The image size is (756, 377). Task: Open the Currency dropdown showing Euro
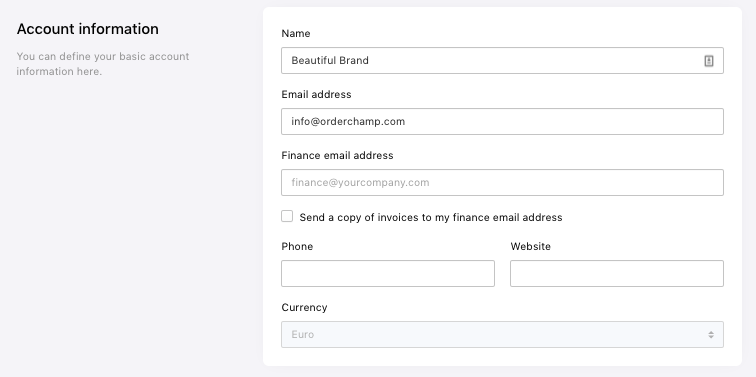tap(502, 335)
